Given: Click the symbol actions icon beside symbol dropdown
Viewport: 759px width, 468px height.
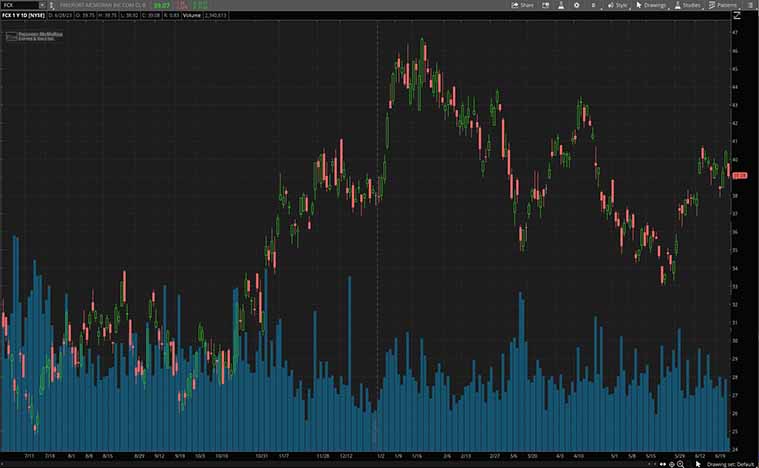Looking at the screenshot, I should 51,5.
